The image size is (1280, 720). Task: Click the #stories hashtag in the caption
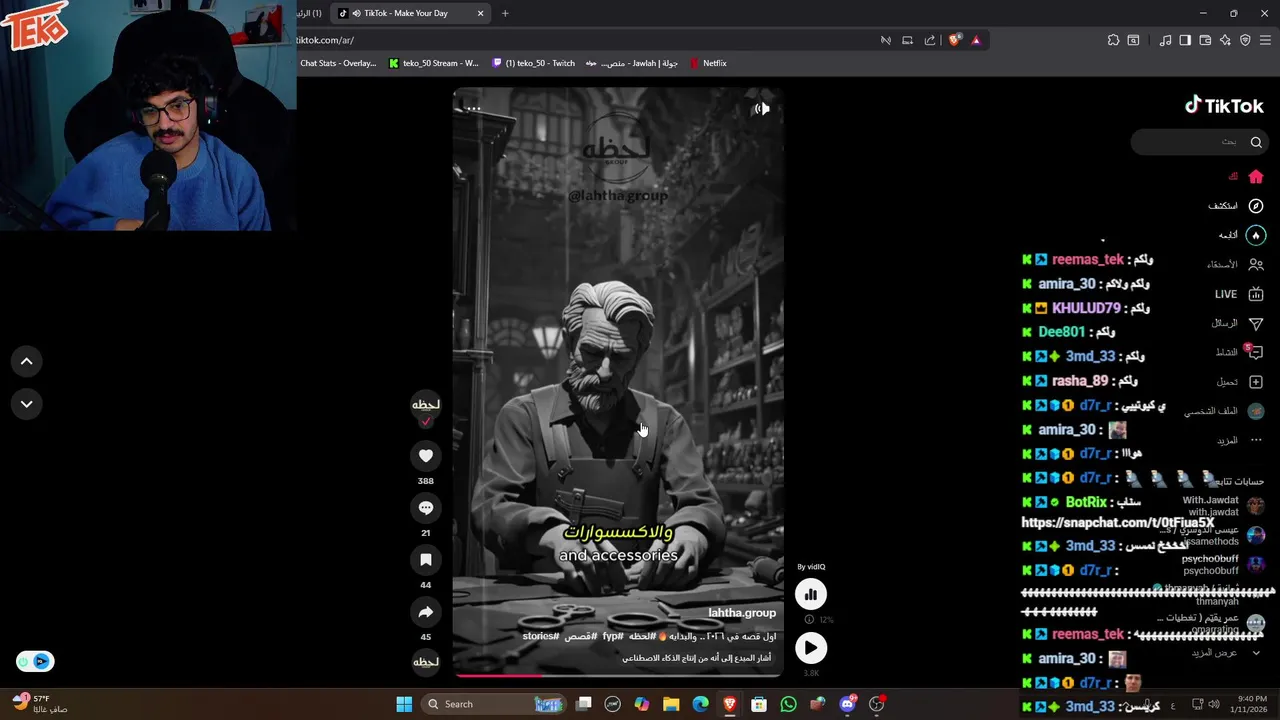[x=540, y=636]
